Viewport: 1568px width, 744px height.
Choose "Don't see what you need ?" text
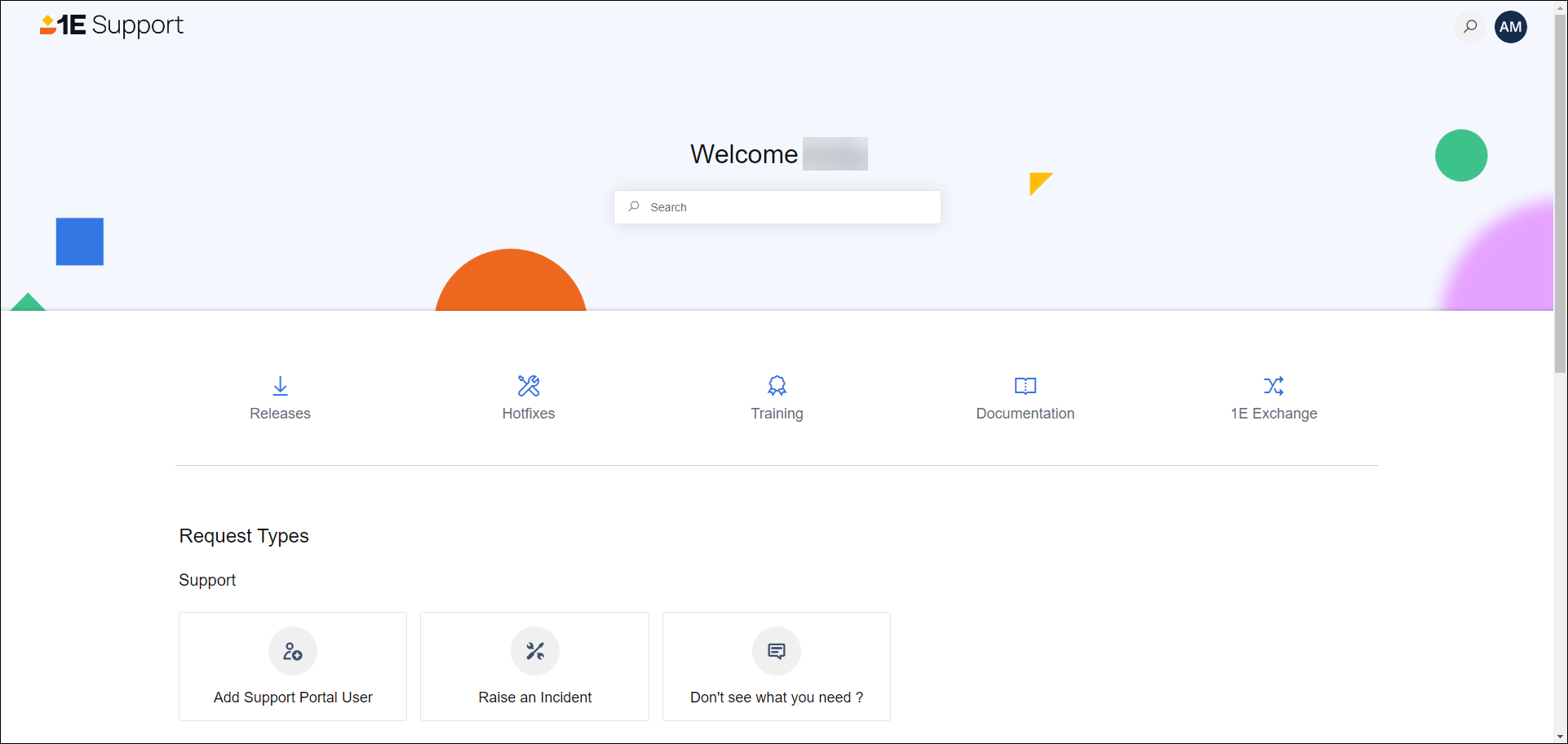tap(777, 697)
